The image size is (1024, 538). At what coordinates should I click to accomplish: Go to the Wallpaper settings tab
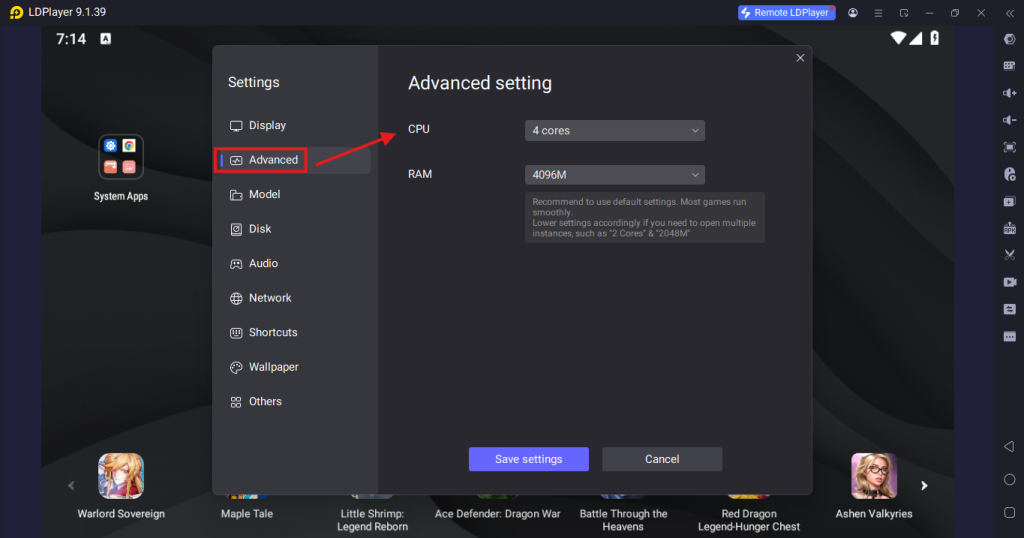(x=273, y=367)
